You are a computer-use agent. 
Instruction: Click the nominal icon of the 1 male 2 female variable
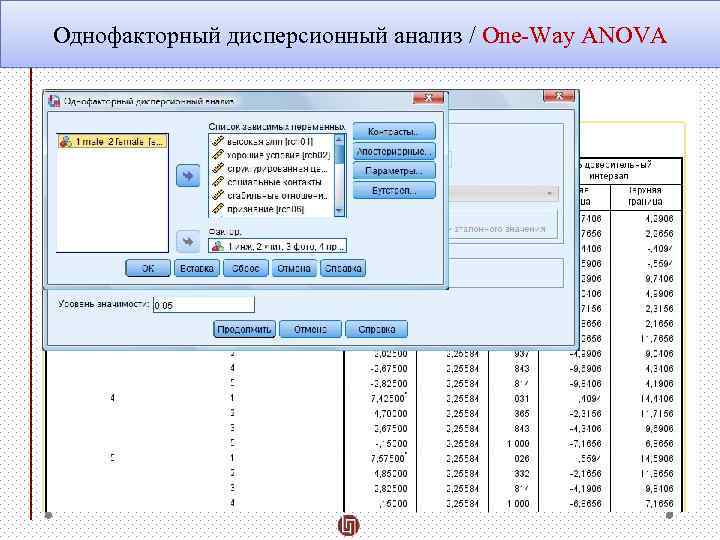pyautogui.click(x=66, y=141)
